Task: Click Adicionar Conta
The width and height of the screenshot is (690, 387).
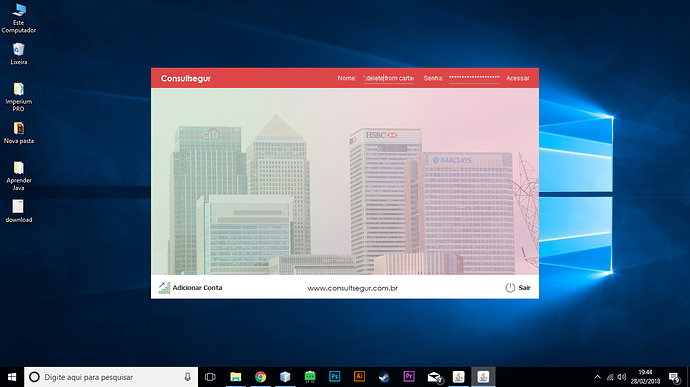Action: pos(197,287)
